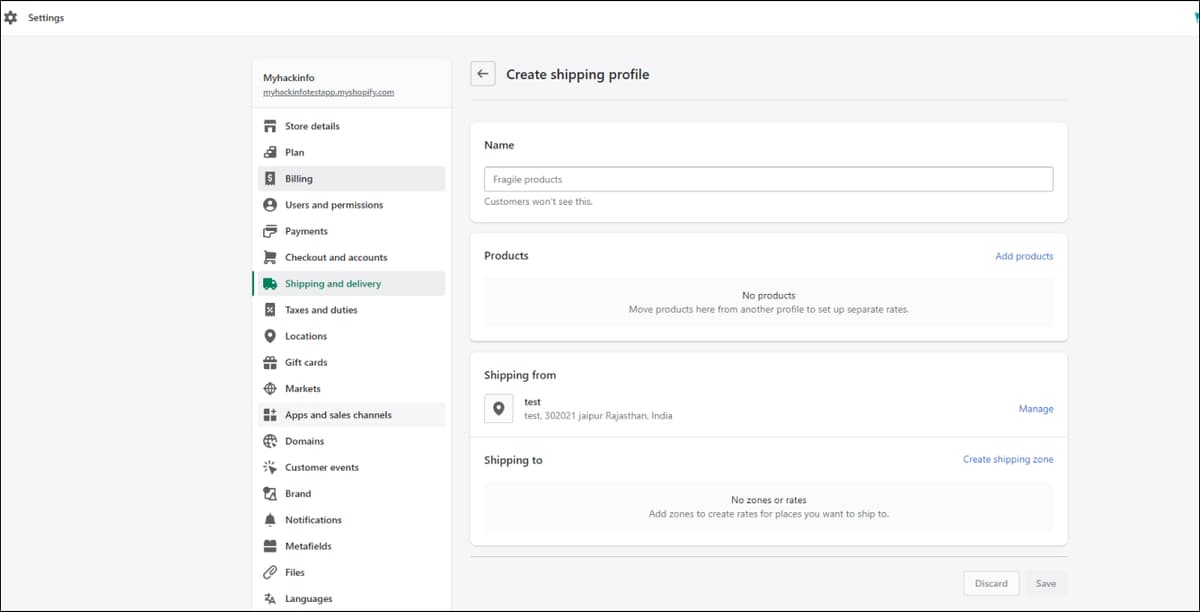The width and height of the screenshot is (1200, 612).
Task: Go back using the arrow button
Action: [483, 74]
